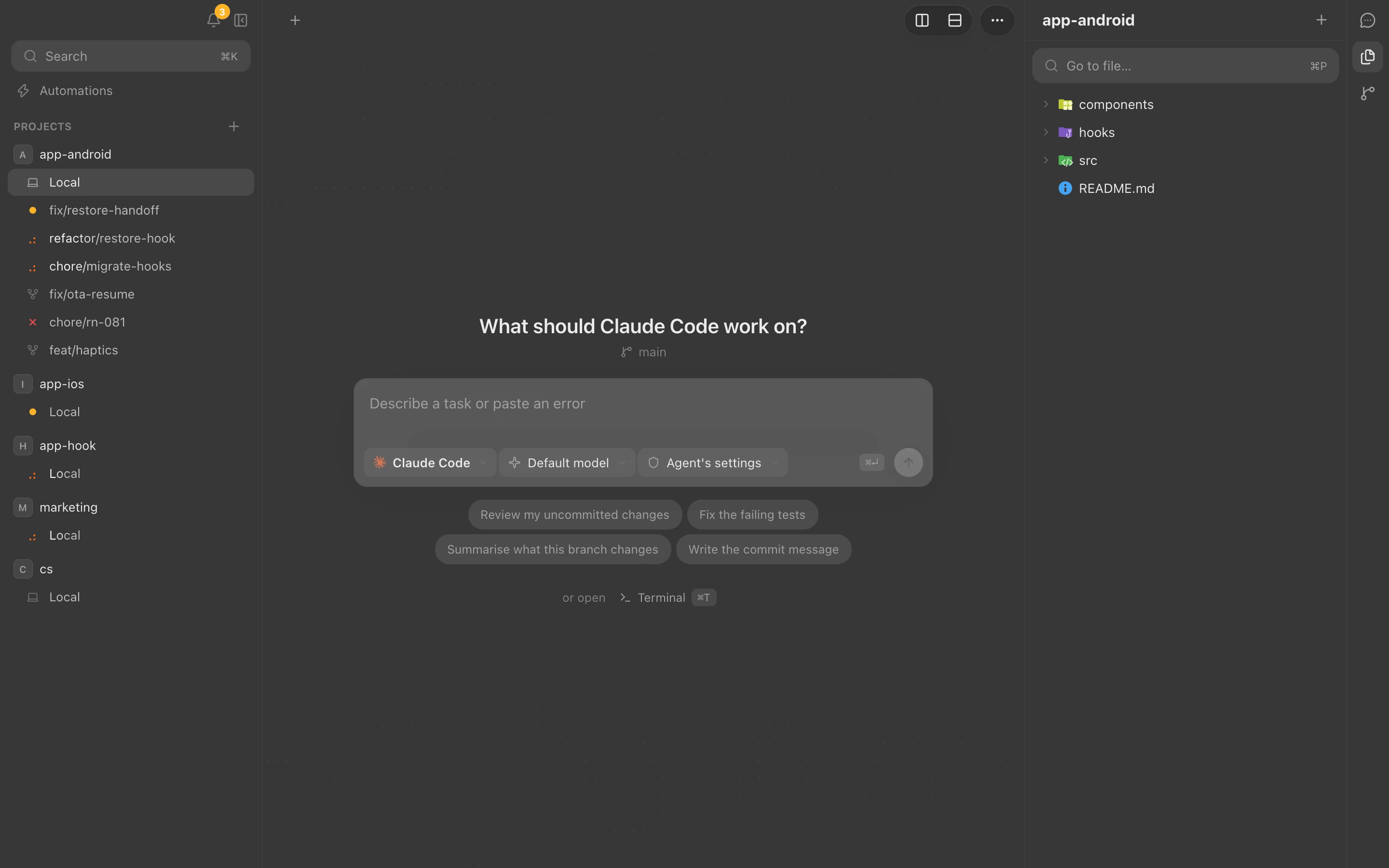Open the Agent's settings dropdown
Screen dimensions: 1389x868
pos(712,463)
